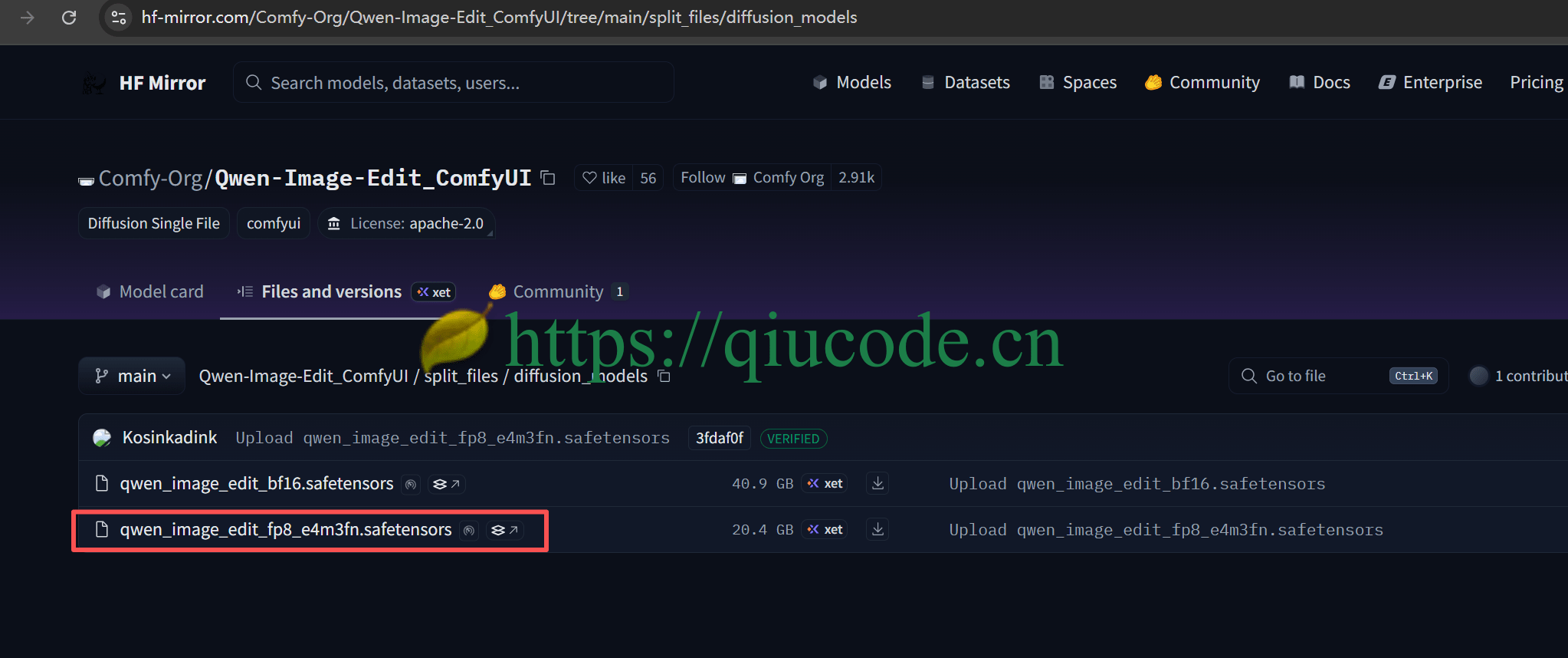Screen dimensions: 1568x658
Task: Open commit 3fdaf0f
Action: pos(720,438)
